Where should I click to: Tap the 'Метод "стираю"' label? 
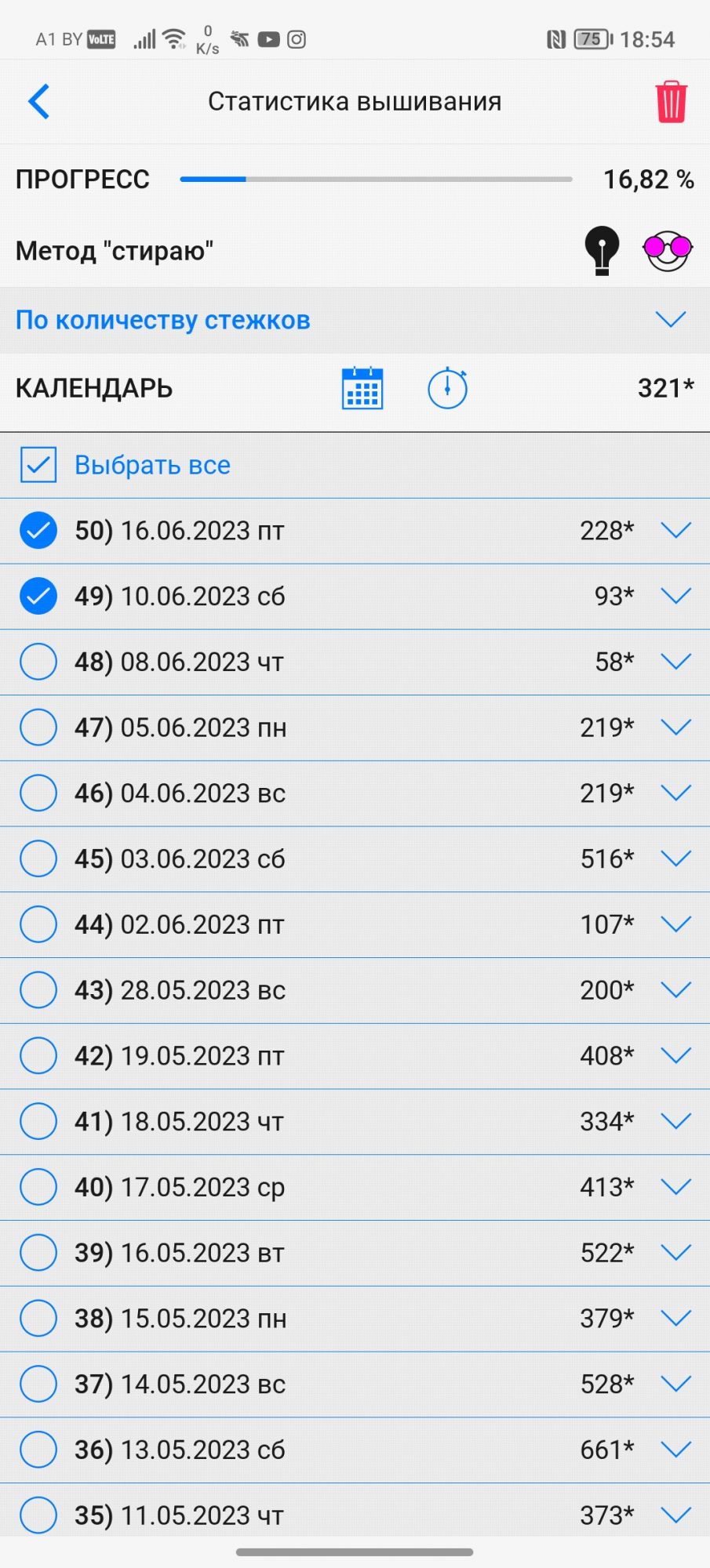click(115, 251)
